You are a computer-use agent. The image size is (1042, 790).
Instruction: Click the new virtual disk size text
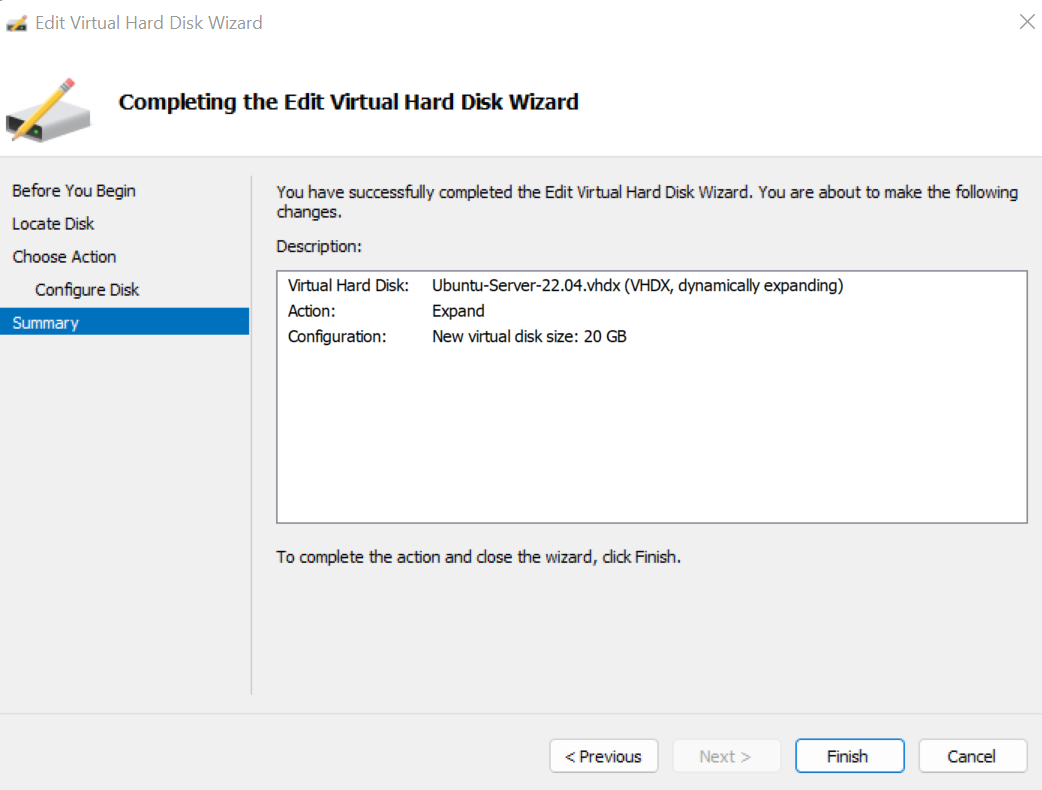coord(529,336)
